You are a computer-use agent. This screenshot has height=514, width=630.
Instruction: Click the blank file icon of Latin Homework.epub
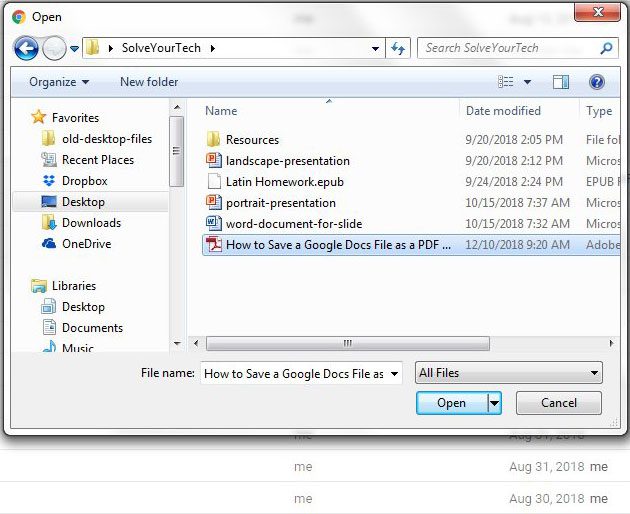point(214,182)
